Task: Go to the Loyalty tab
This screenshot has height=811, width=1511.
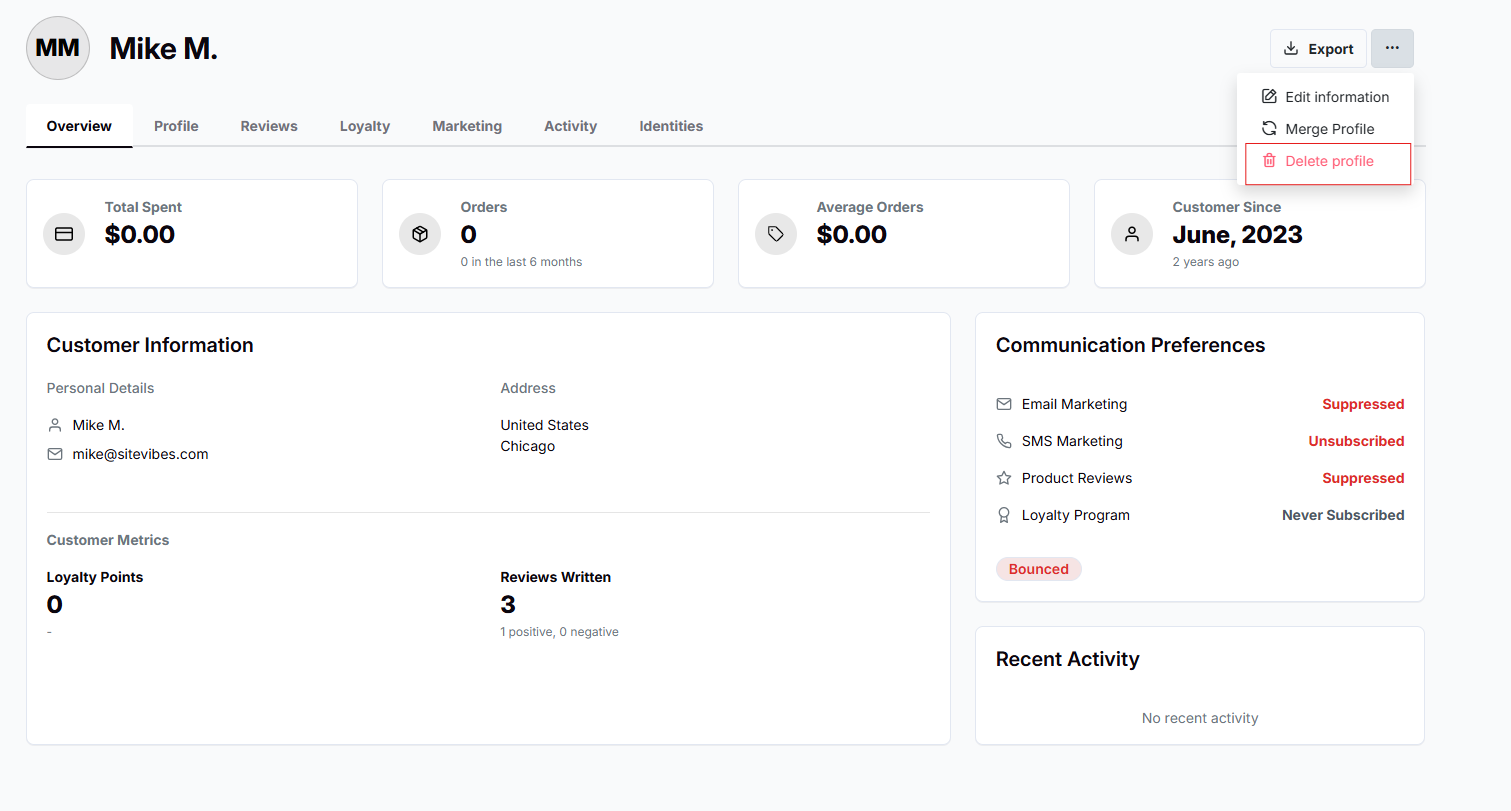Action: tap(365, 126)
